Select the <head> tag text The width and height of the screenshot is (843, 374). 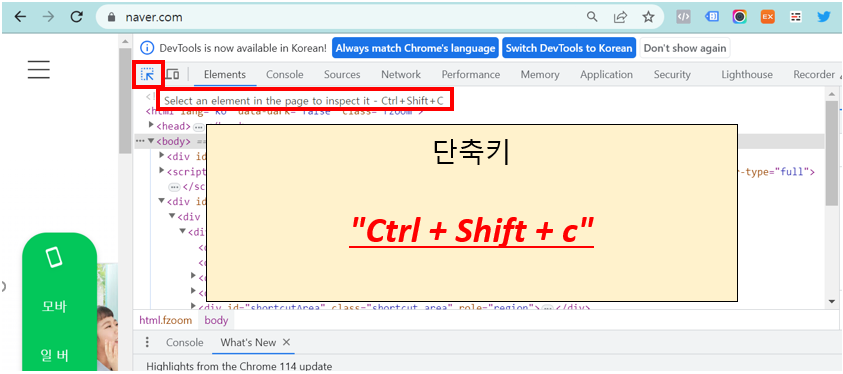(173, 126)
